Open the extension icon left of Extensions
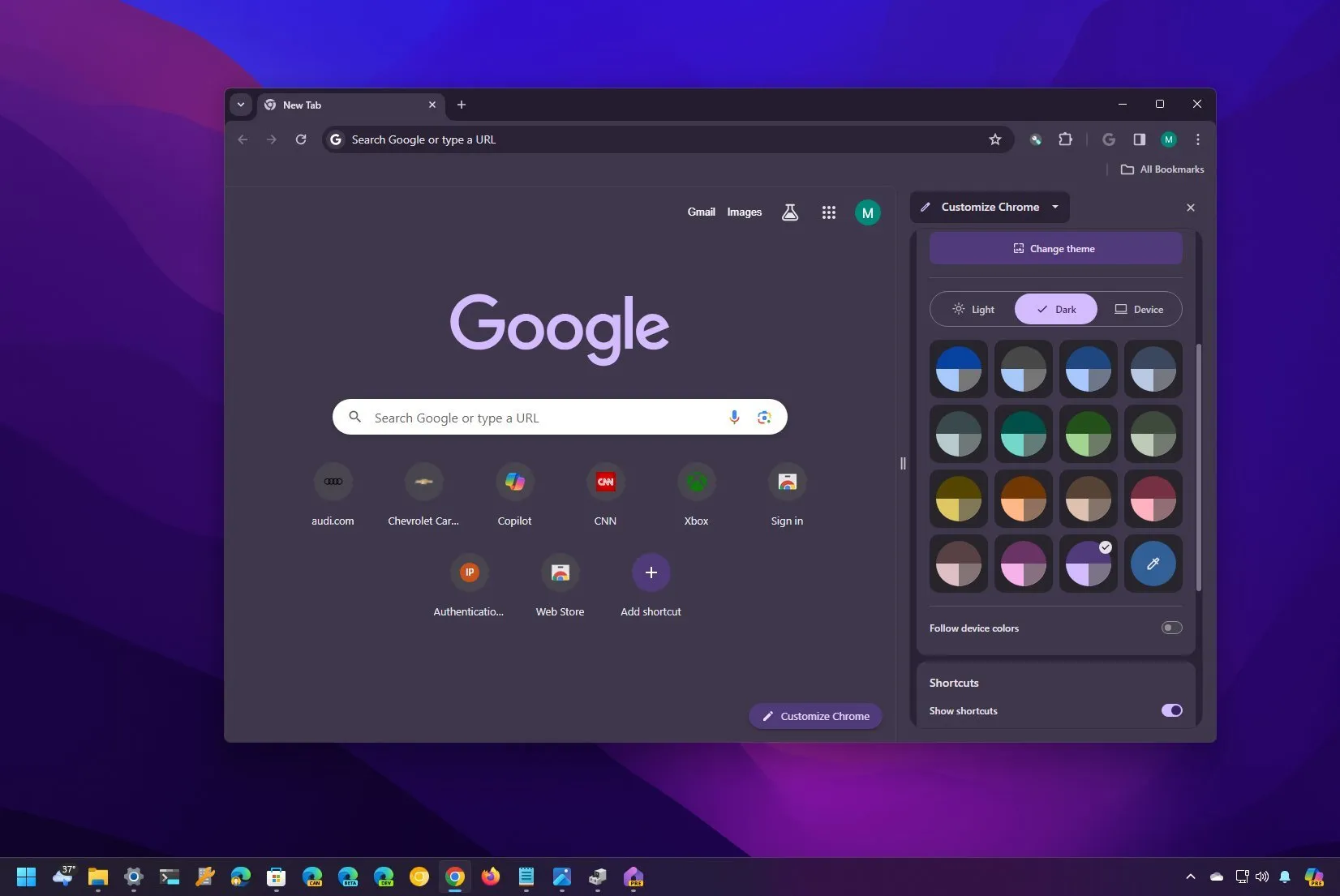The image size is (1340, 896). [1036, 139]
